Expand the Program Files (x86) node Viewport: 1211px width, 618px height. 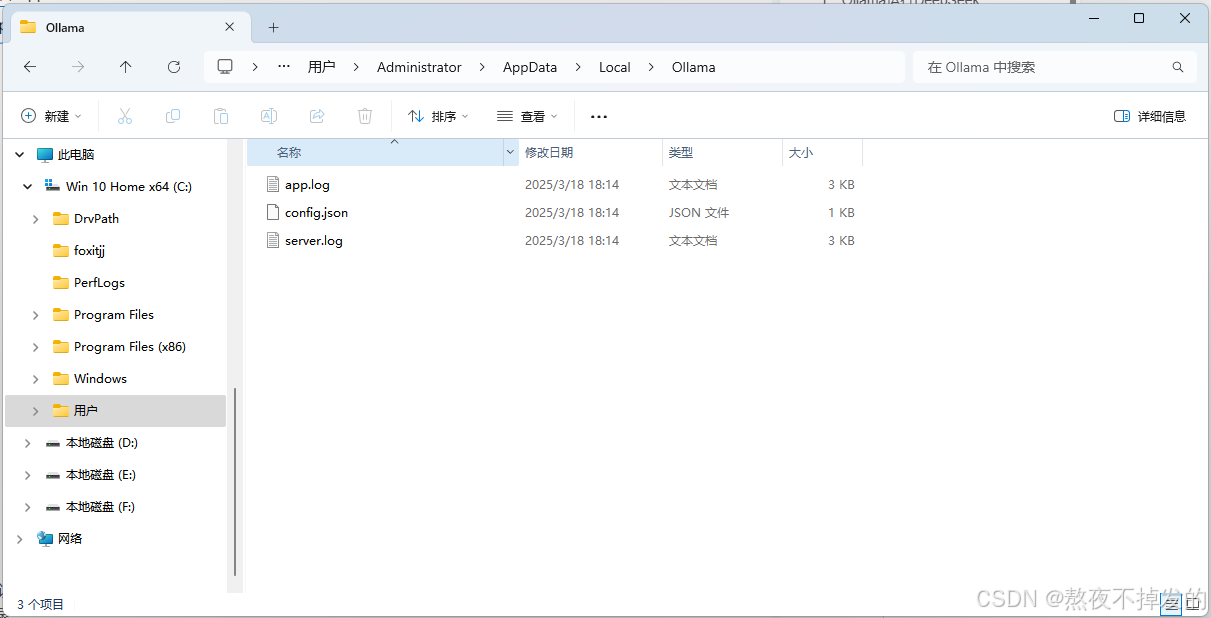[36, 347]
